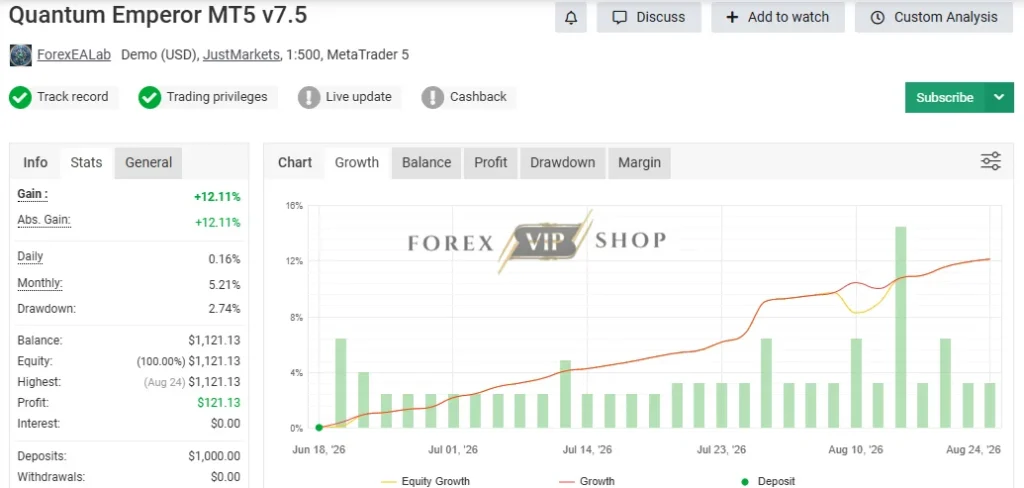
Task: Click the Cashback warning icon
Action: tap(433, 97)
